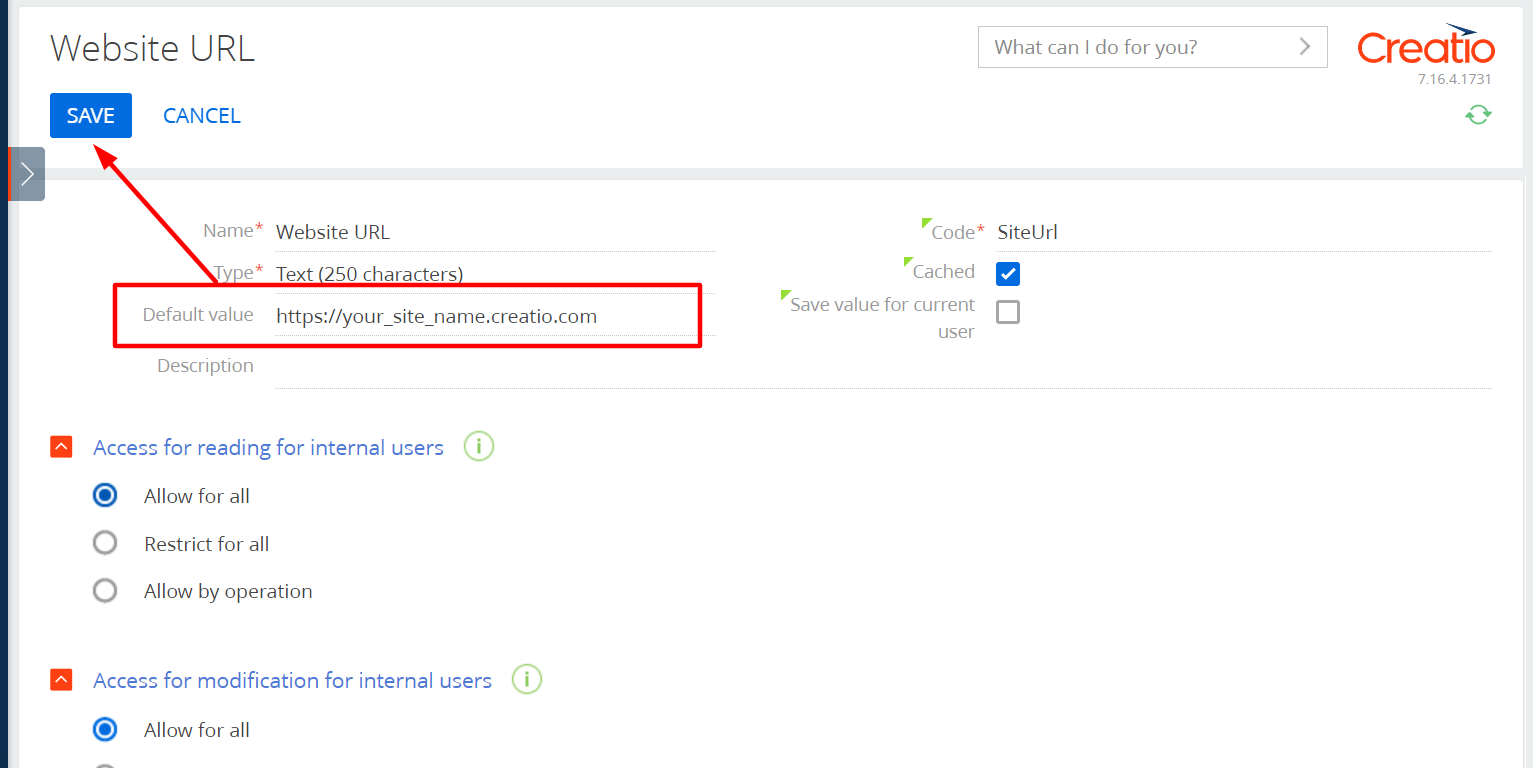
Task: Select Allow for all under reading access
Action: click(x=105, y=495)
